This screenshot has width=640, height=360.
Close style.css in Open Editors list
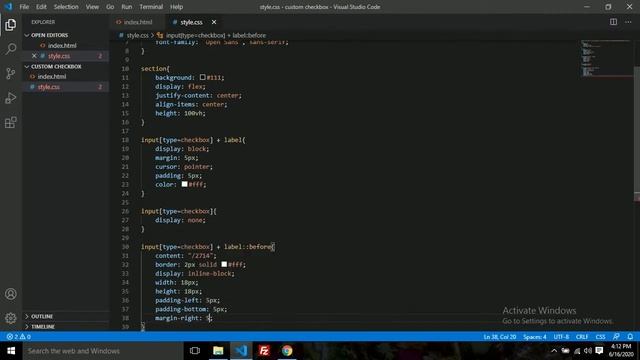pos(34,56)
